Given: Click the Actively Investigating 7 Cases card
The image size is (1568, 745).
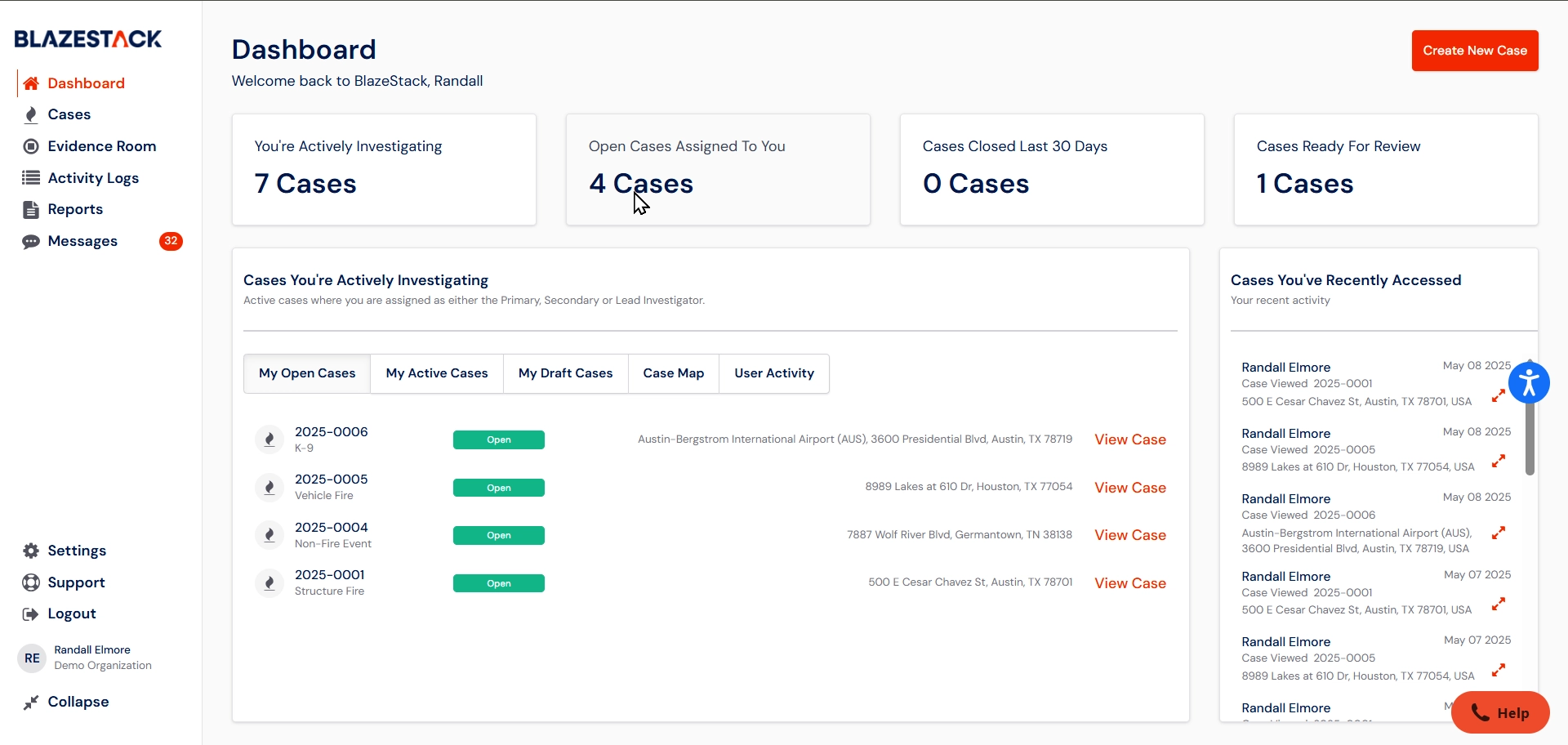Looking at the screenshot, I should [384, 169].
